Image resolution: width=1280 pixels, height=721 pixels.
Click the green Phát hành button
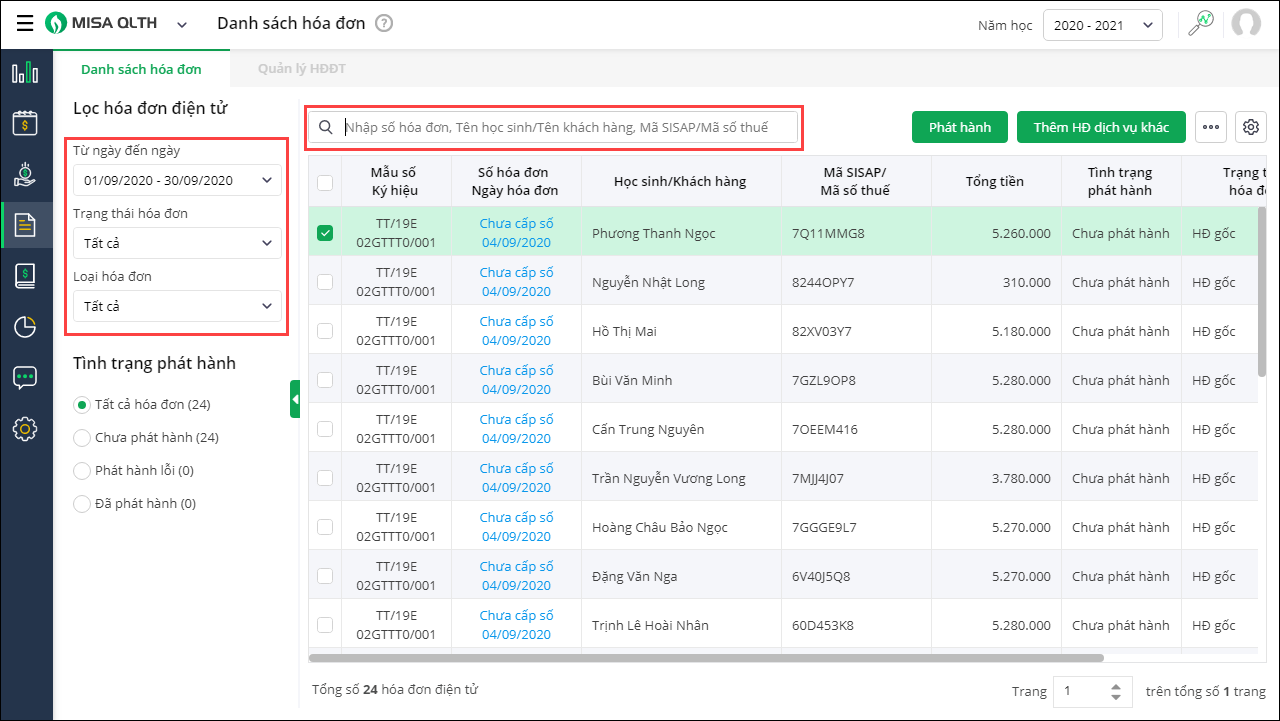[959, 127]
